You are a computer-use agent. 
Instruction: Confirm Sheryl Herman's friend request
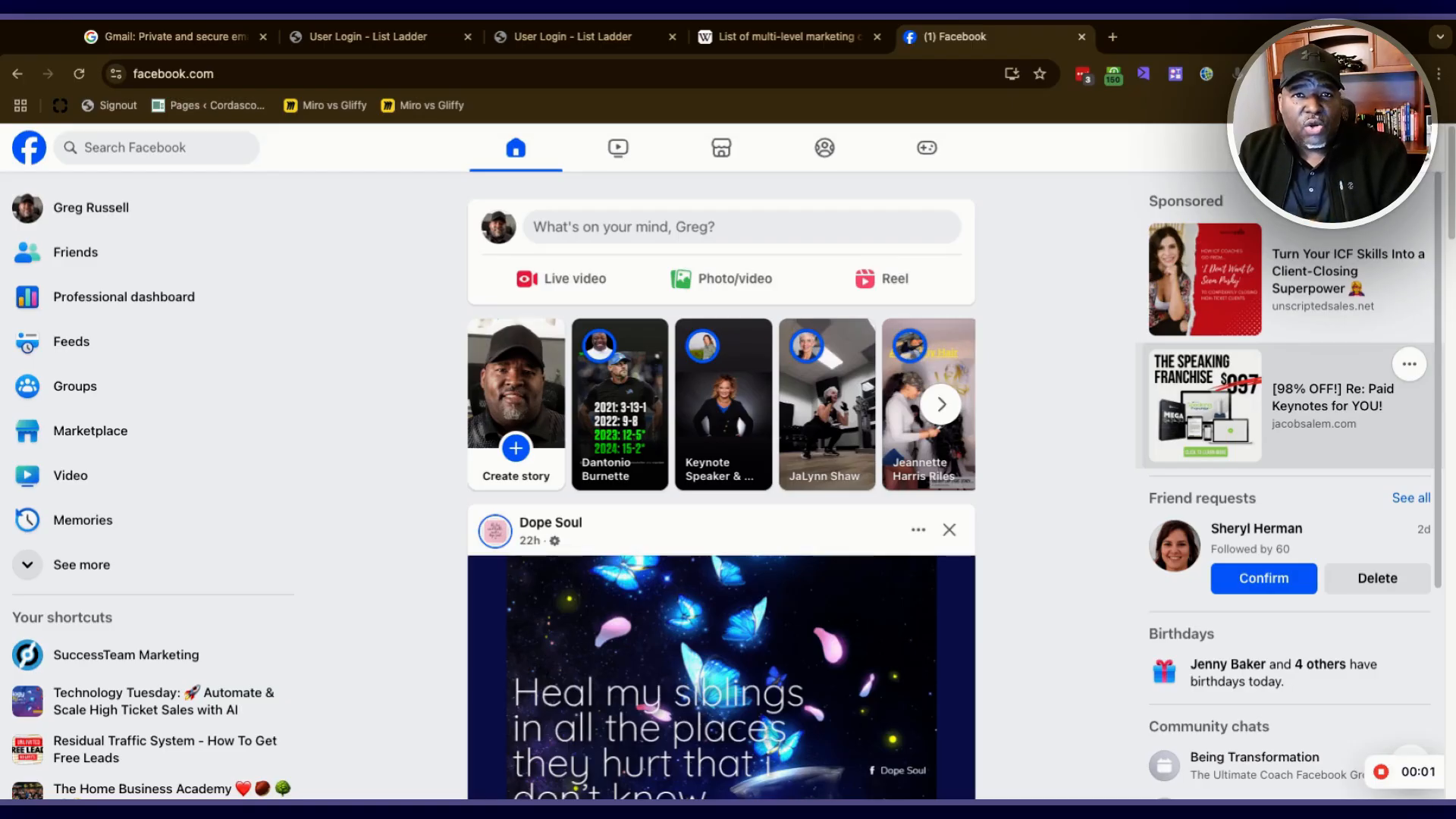pos(1263,579)
